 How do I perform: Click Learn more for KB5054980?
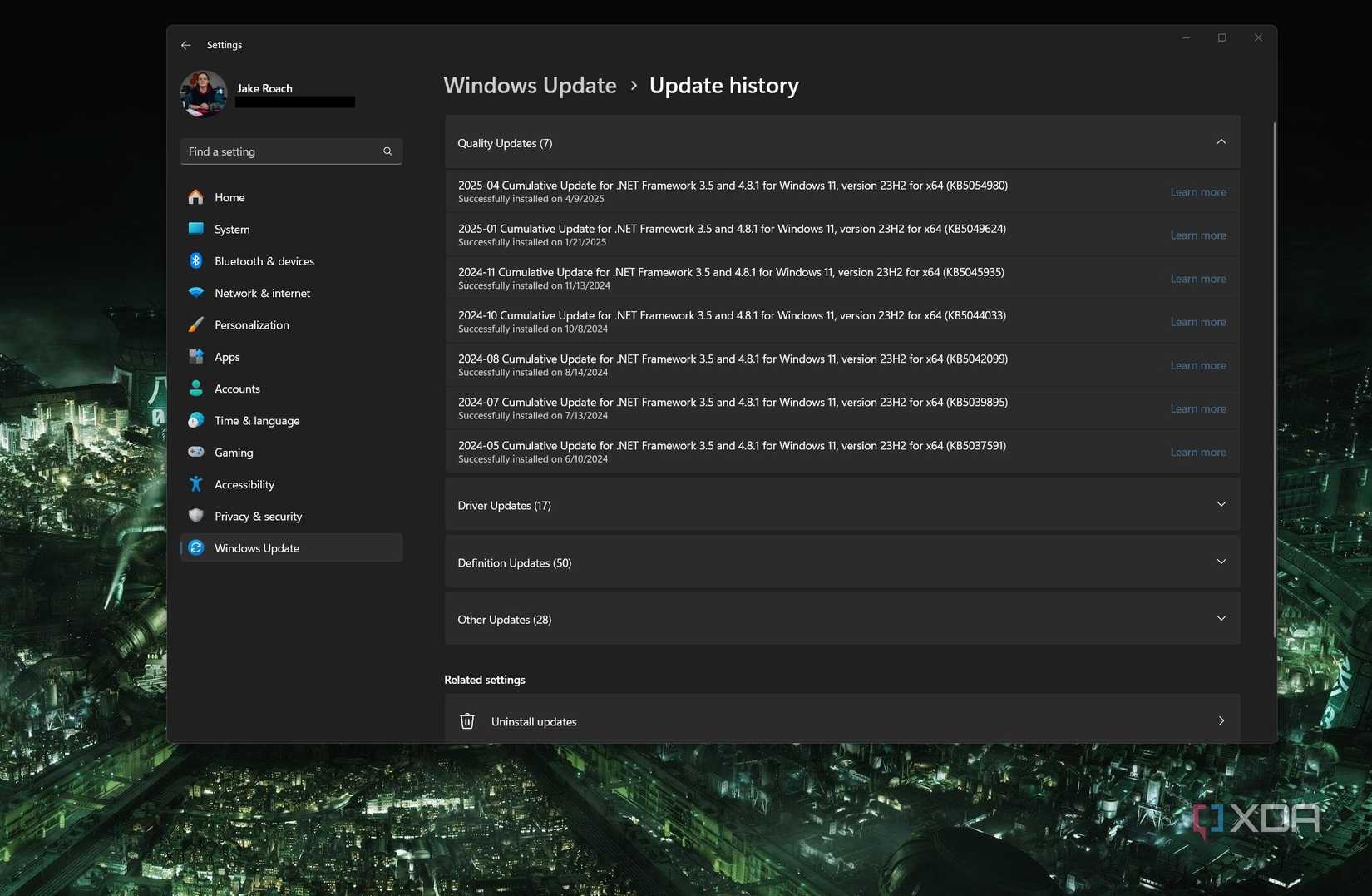(1198, 191)
